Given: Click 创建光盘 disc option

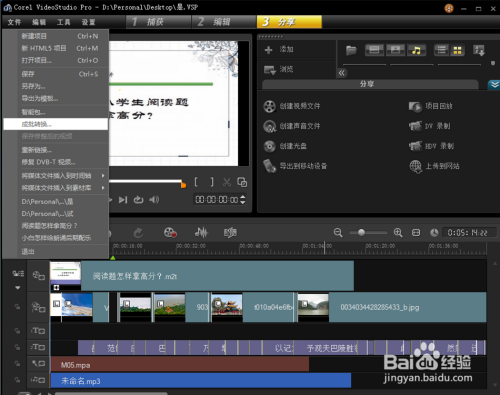Looking at the screenshot, I should [x=285, y=146].
